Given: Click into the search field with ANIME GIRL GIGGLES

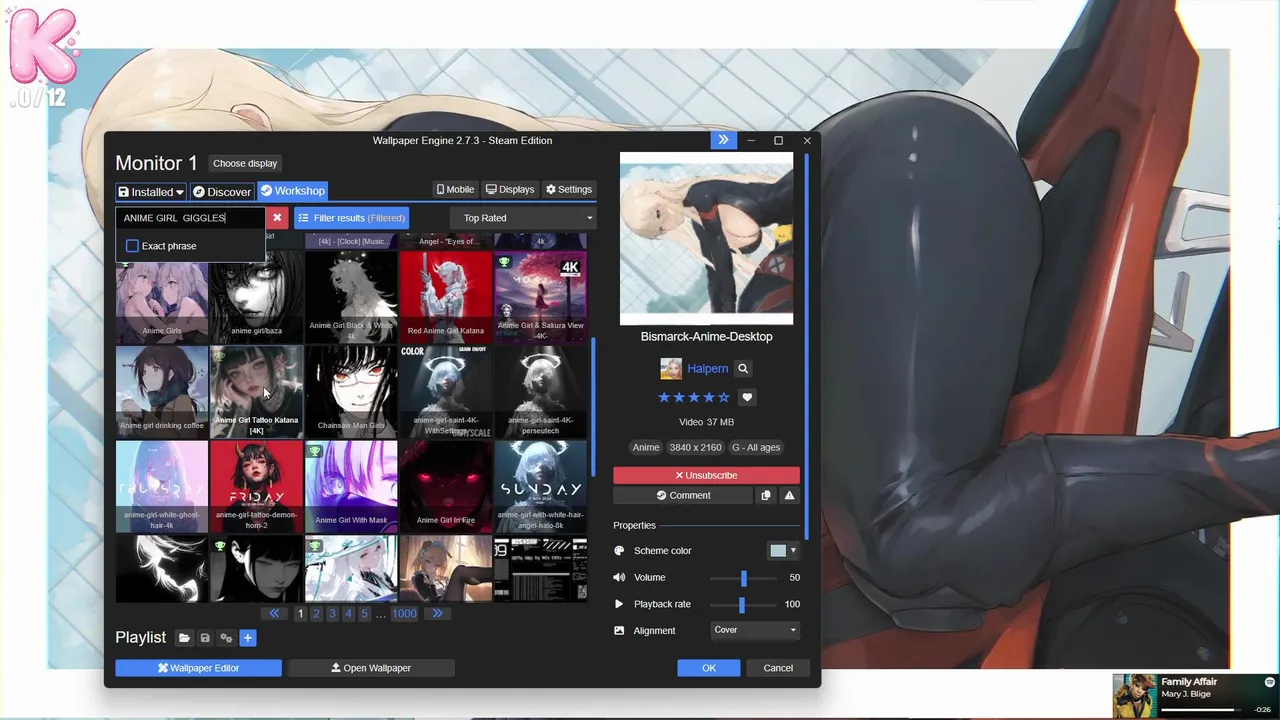Looking at the screenshot, I should [x=190, y=218].
